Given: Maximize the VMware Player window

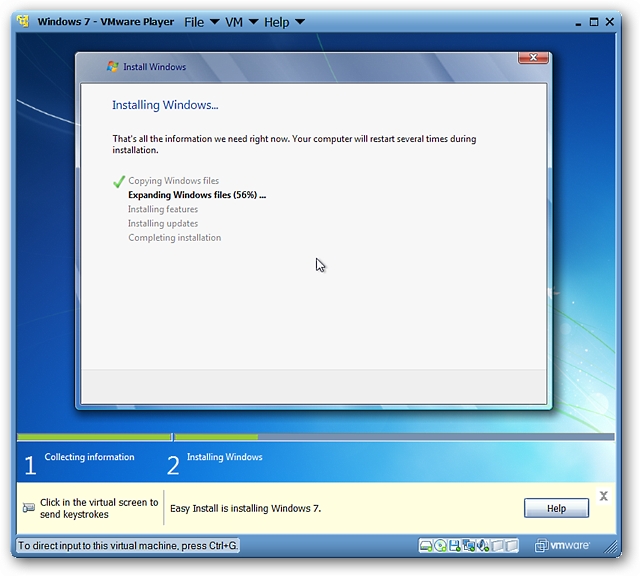Looking at the screenshot, I should [594, 22].
